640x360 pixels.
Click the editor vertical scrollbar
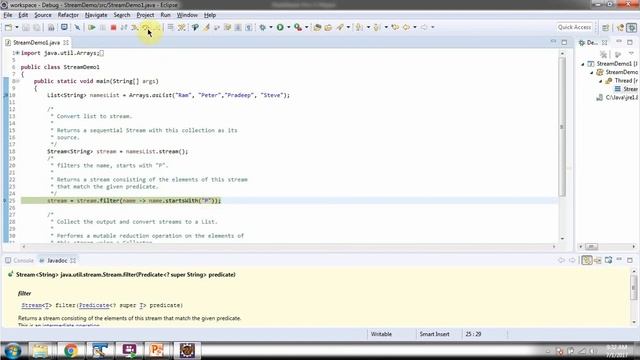(562, 127)
